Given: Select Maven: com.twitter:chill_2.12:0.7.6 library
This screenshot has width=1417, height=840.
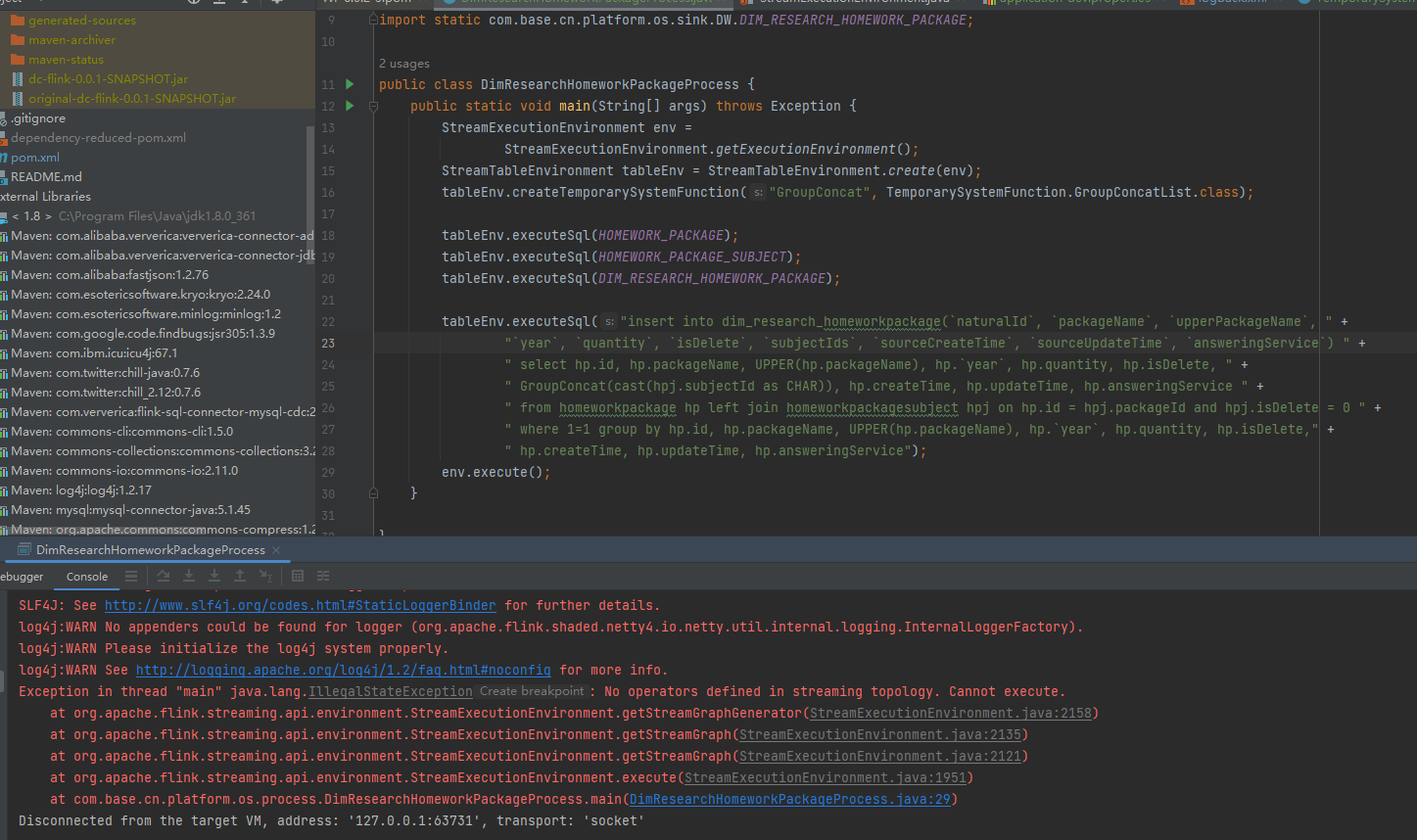Looking at the screenshot, I should 106,393.
